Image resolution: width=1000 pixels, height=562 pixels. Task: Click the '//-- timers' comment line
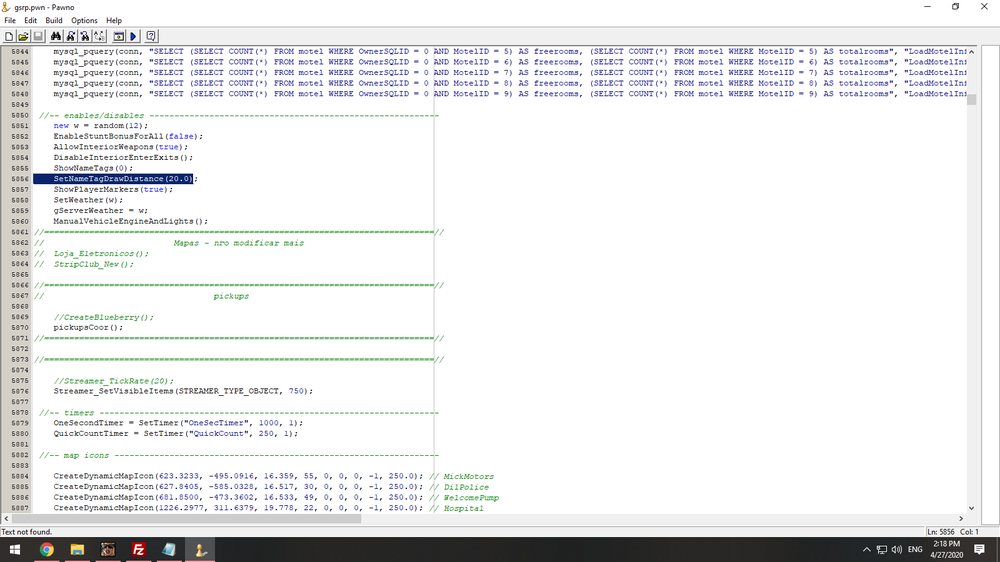coord(239,413)
